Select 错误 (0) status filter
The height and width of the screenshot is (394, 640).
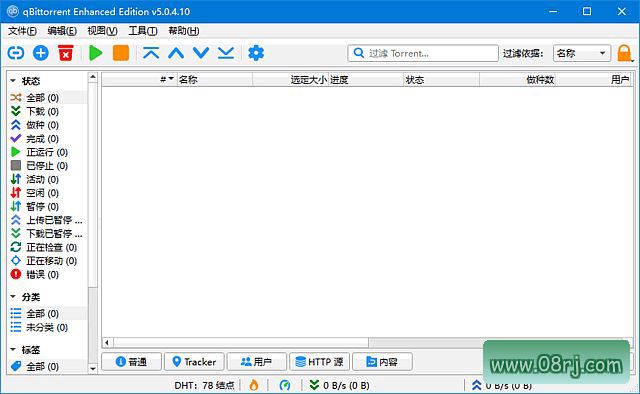[47, 274]
